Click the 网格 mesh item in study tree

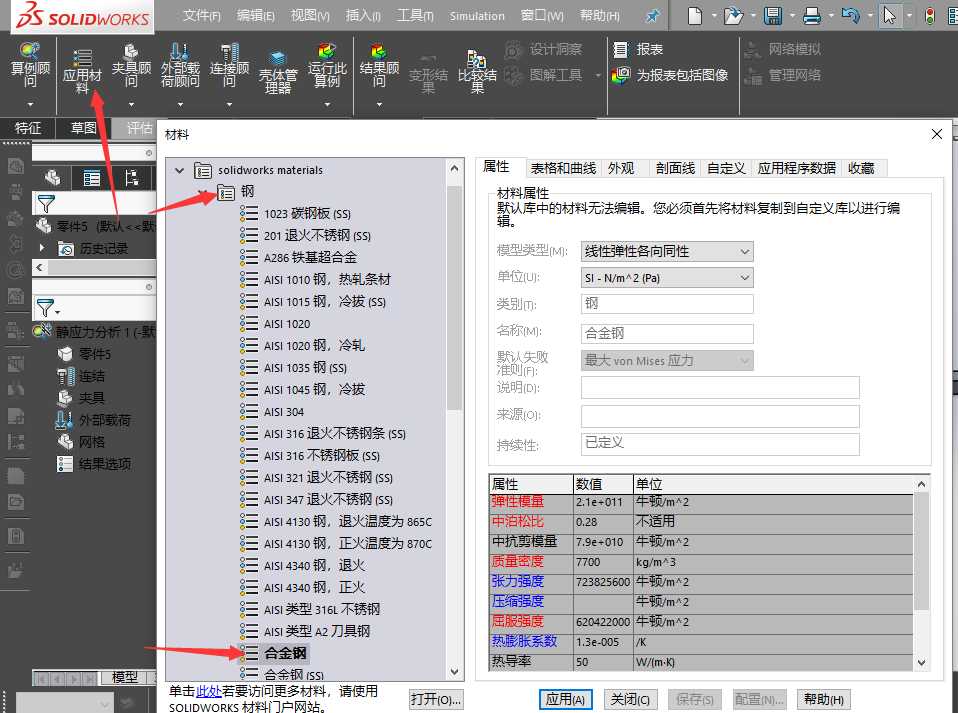pos(82,442)
